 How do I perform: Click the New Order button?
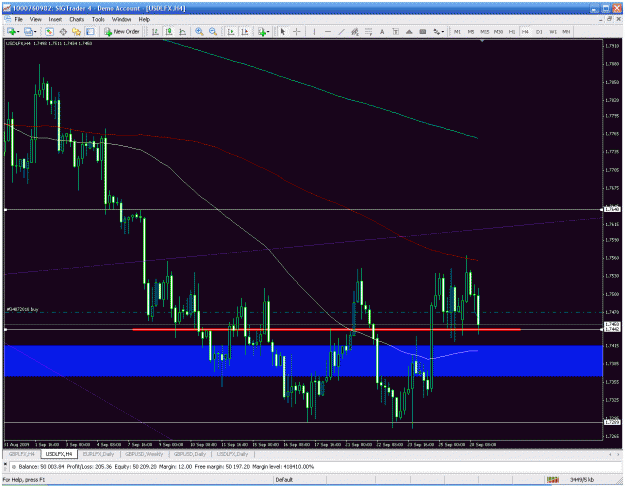coord(122,31)
